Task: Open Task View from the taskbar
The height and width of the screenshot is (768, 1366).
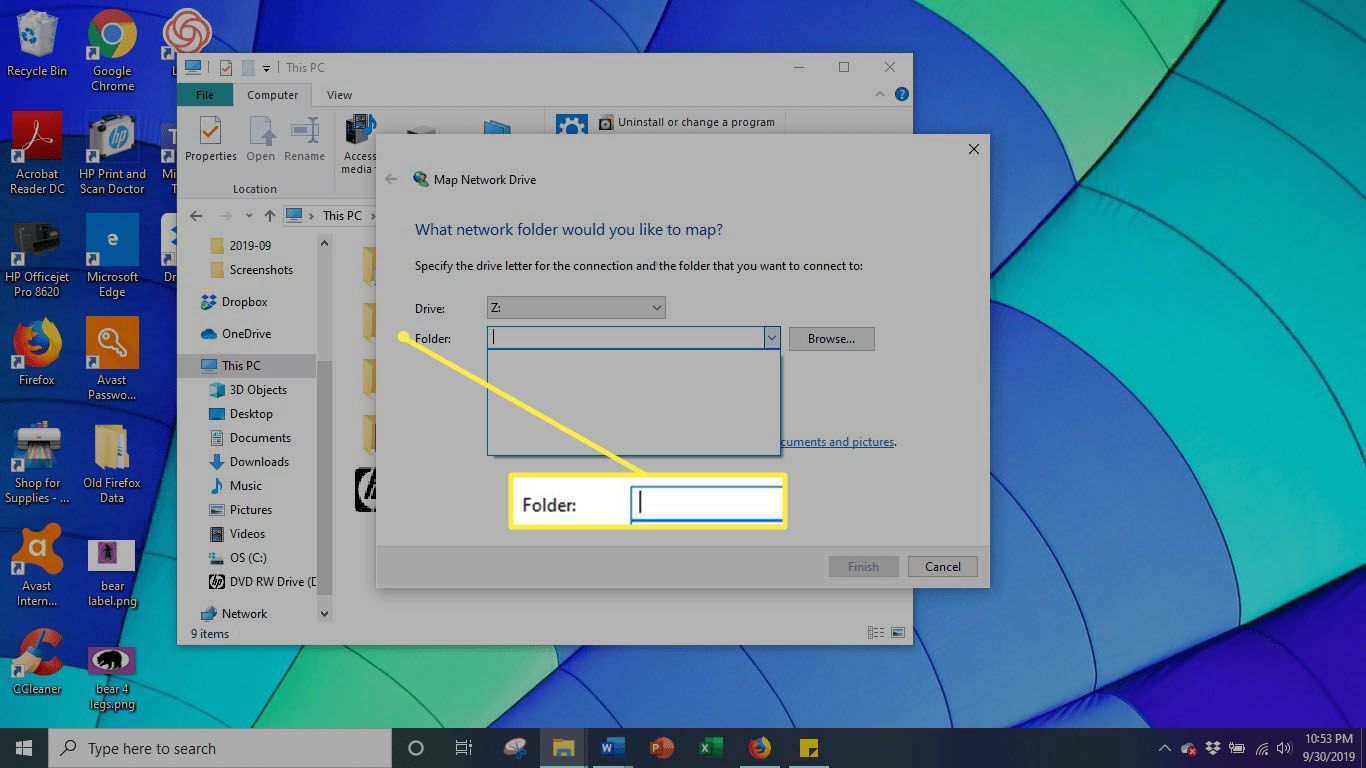Action: click(464, 748)
